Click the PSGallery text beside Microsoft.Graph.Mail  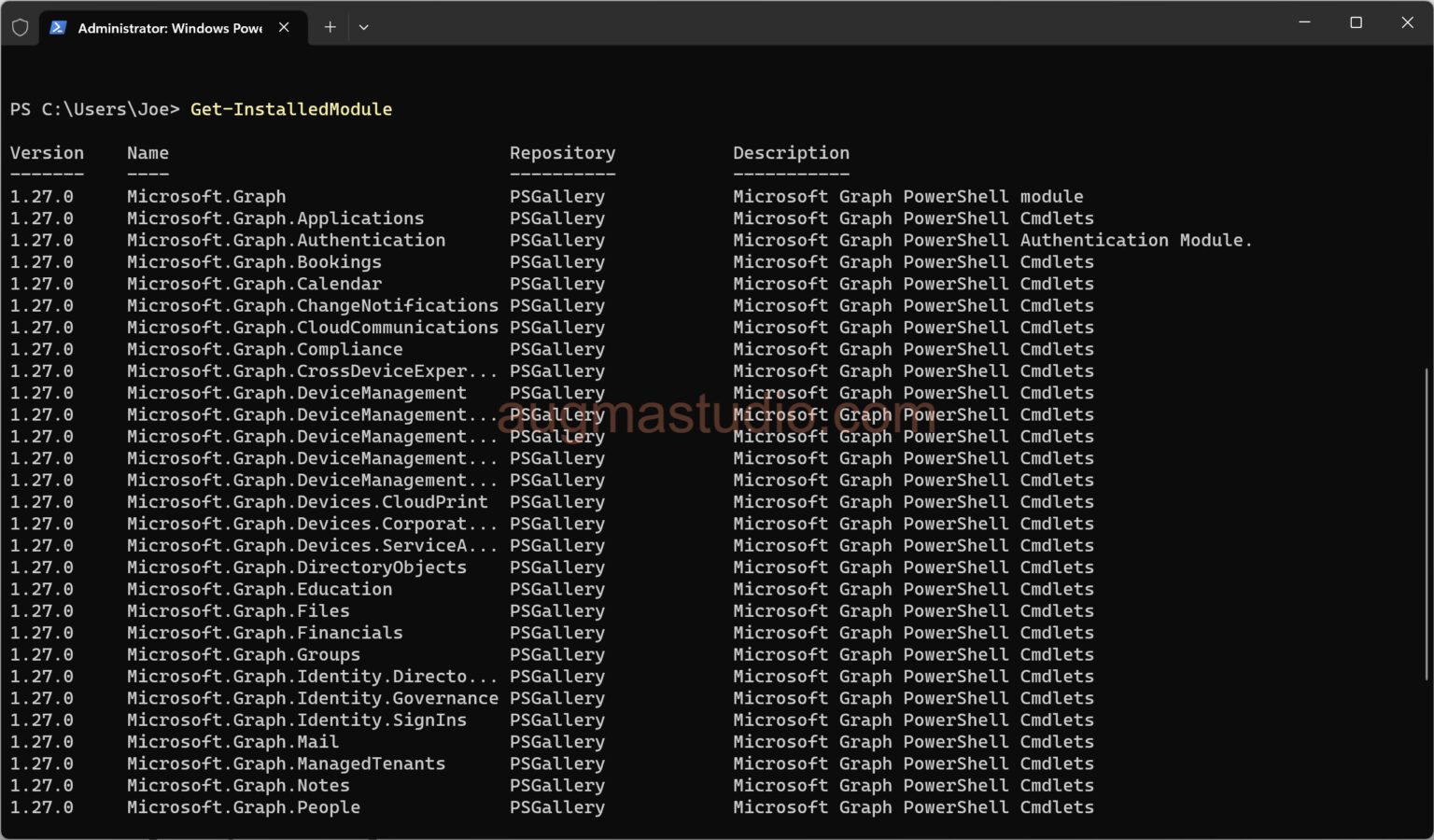click(x=557, y=741)
